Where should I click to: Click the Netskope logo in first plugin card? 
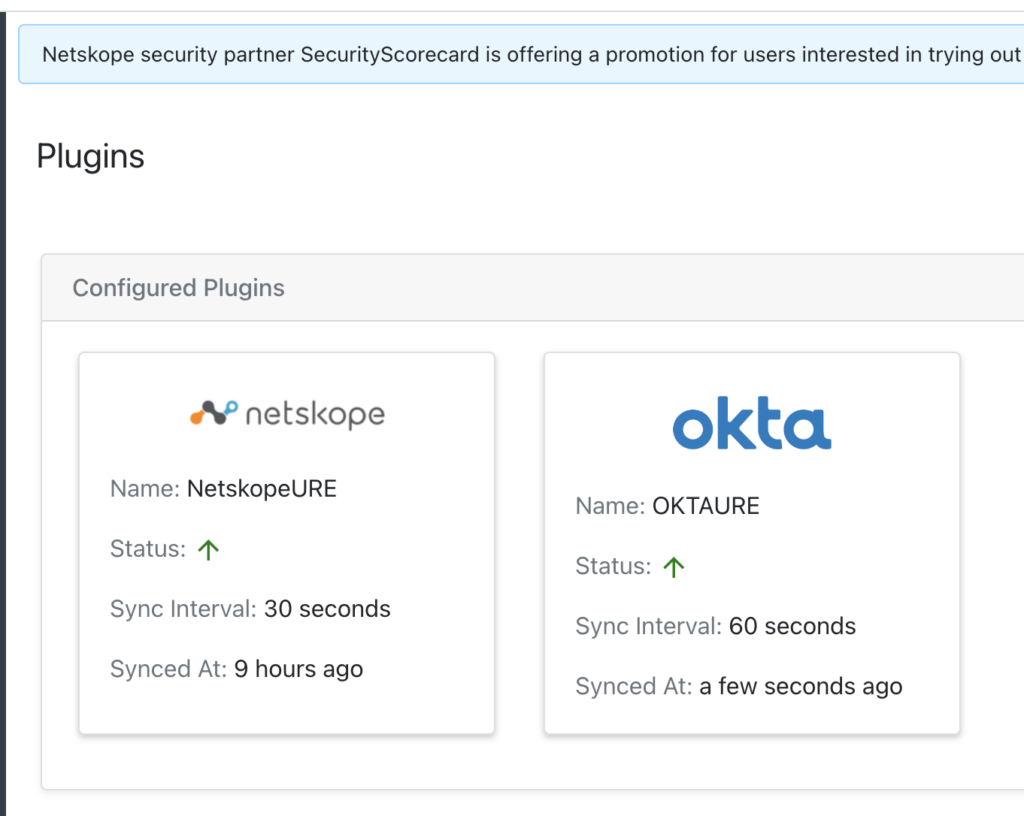click(x=287, y=414)
